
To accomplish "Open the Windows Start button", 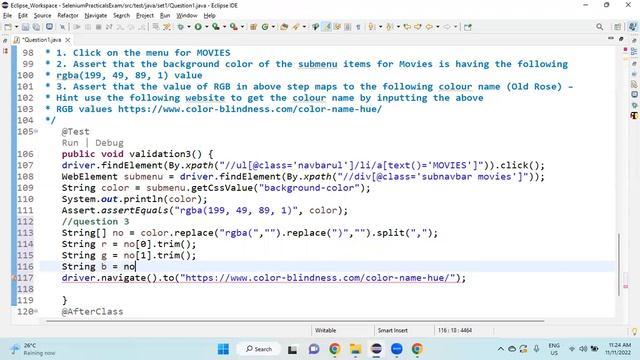I will pos(223,349).
